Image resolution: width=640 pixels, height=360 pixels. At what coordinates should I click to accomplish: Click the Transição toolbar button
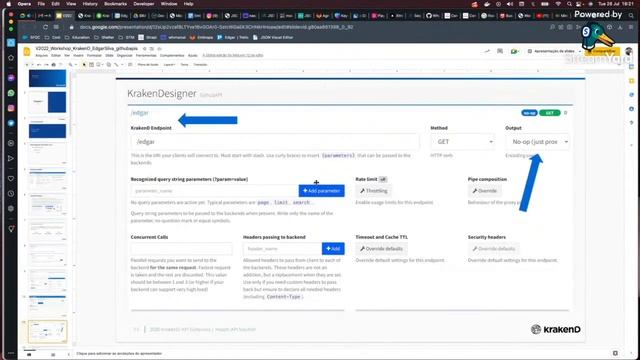[x=200, y=64]
